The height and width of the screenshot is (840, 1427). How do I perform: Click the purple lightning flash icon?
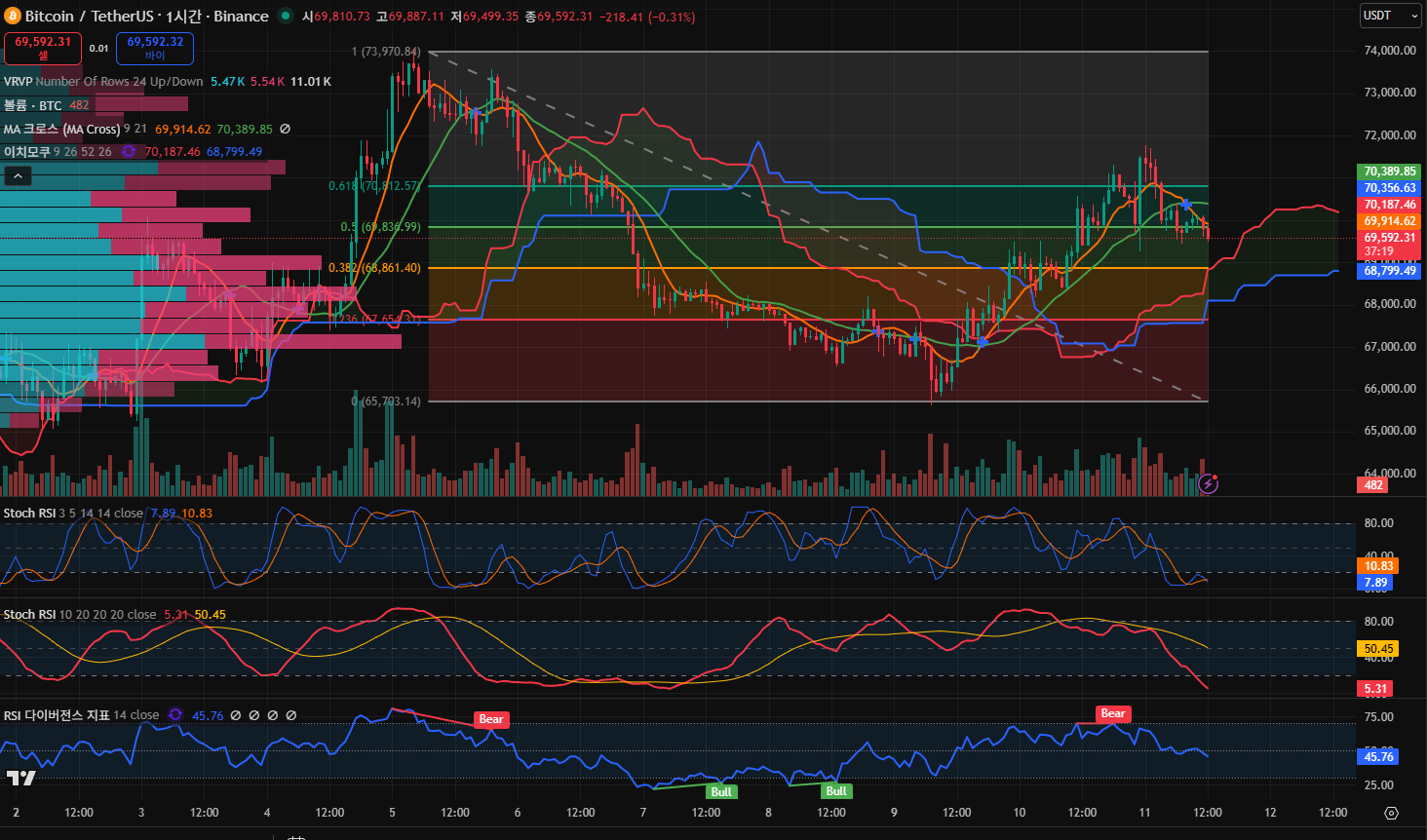click(x=1208, y=483)
